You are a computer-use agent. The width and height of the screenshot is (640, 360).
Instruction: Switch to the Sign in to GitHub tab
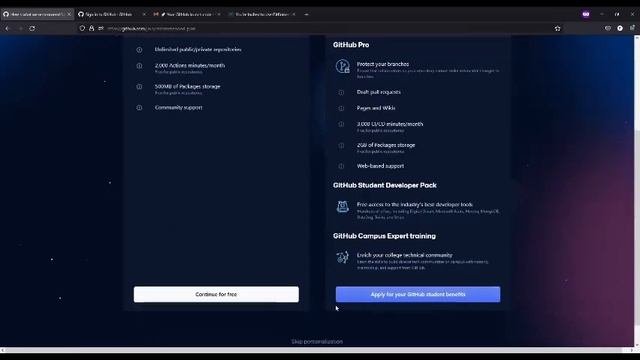(x=111, y=14)
